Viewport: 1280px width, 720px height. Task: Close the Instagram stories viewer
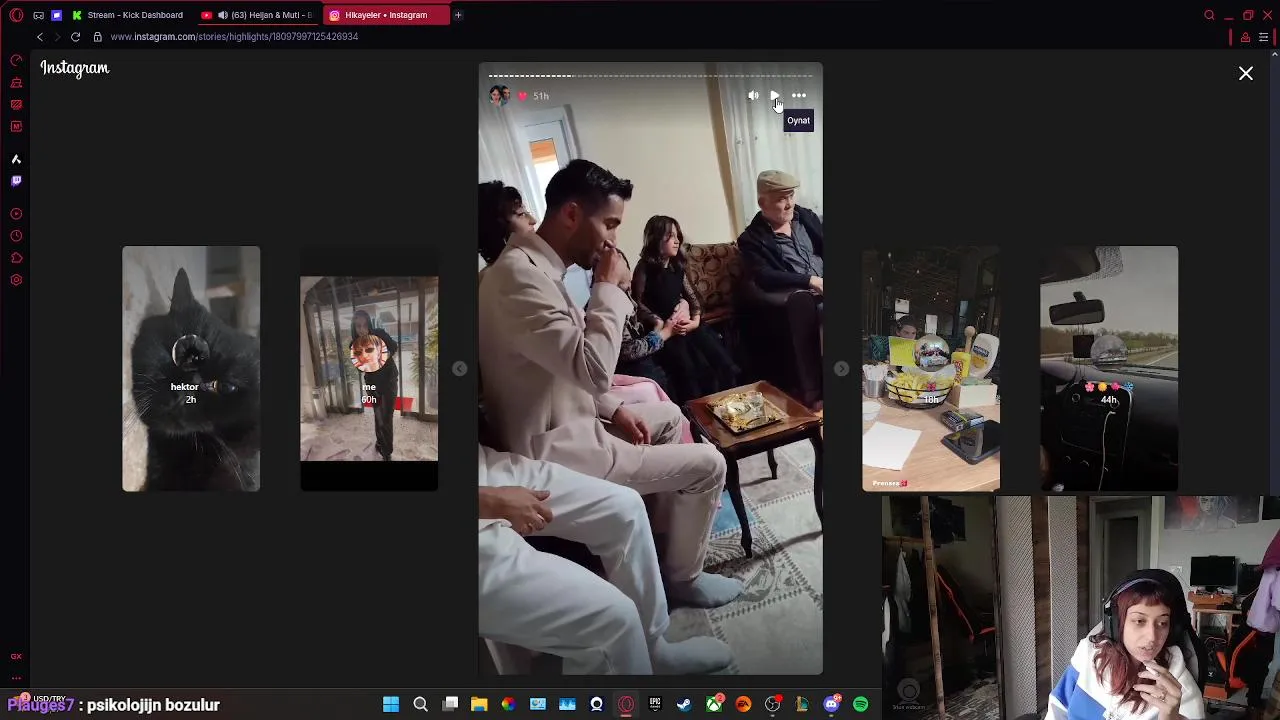tap(1246, 73)
